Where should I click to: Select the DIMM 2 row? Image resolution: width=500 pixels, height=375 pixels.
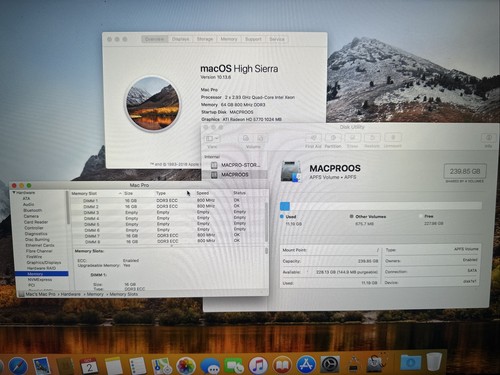coord(168,207)
